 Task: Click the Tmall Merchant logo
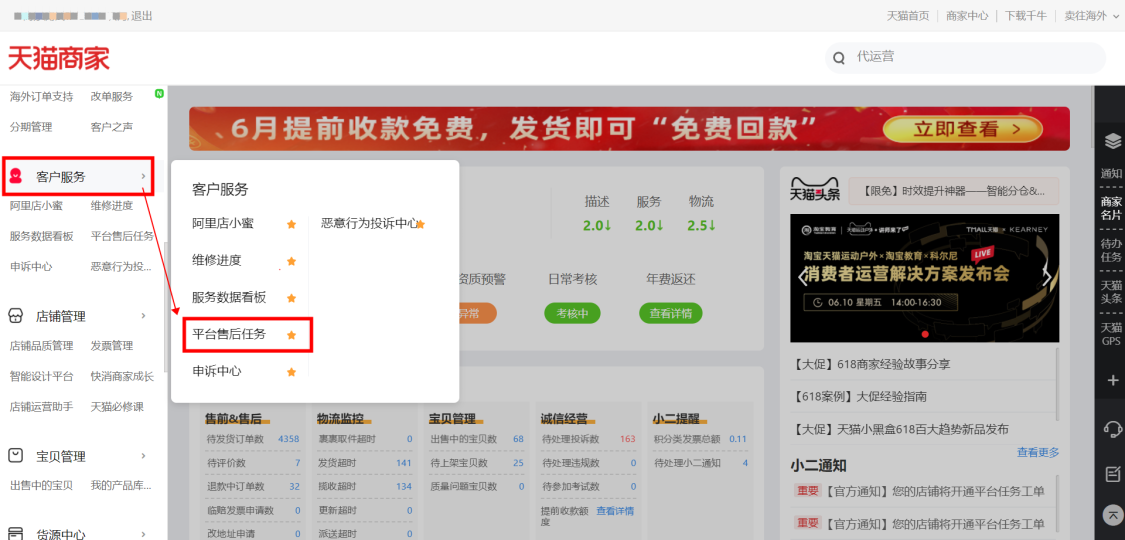59,58
